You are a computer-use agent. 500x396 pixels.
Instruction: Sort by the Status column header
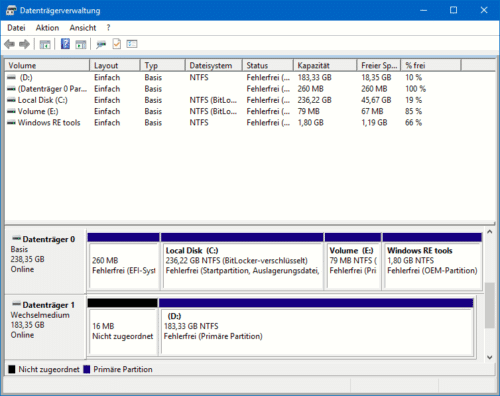(268, 65)
